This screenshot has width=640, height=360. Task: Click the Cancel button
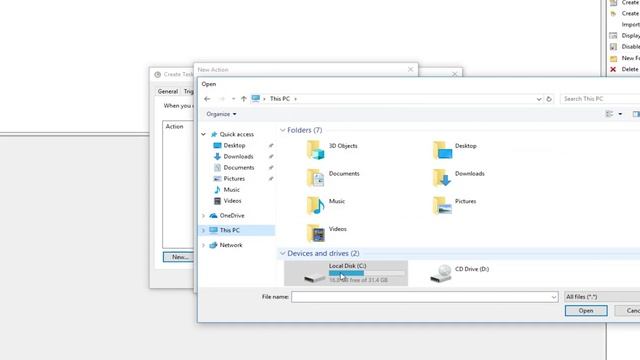pyautogui.click(x=629, y=311)
